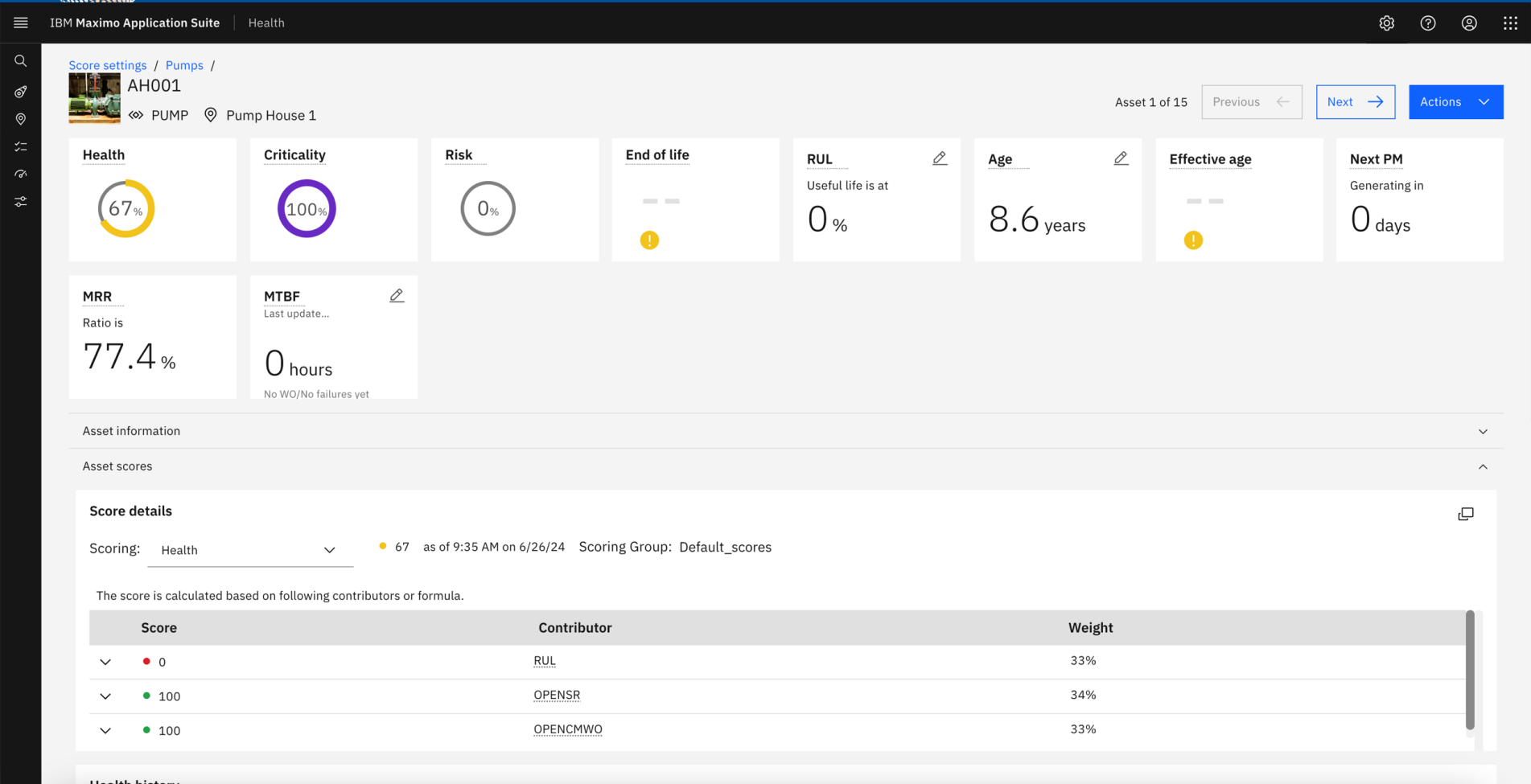Open the Help question mark menu
This screenshot has width=1531, height=784.
pos(1428,23)
